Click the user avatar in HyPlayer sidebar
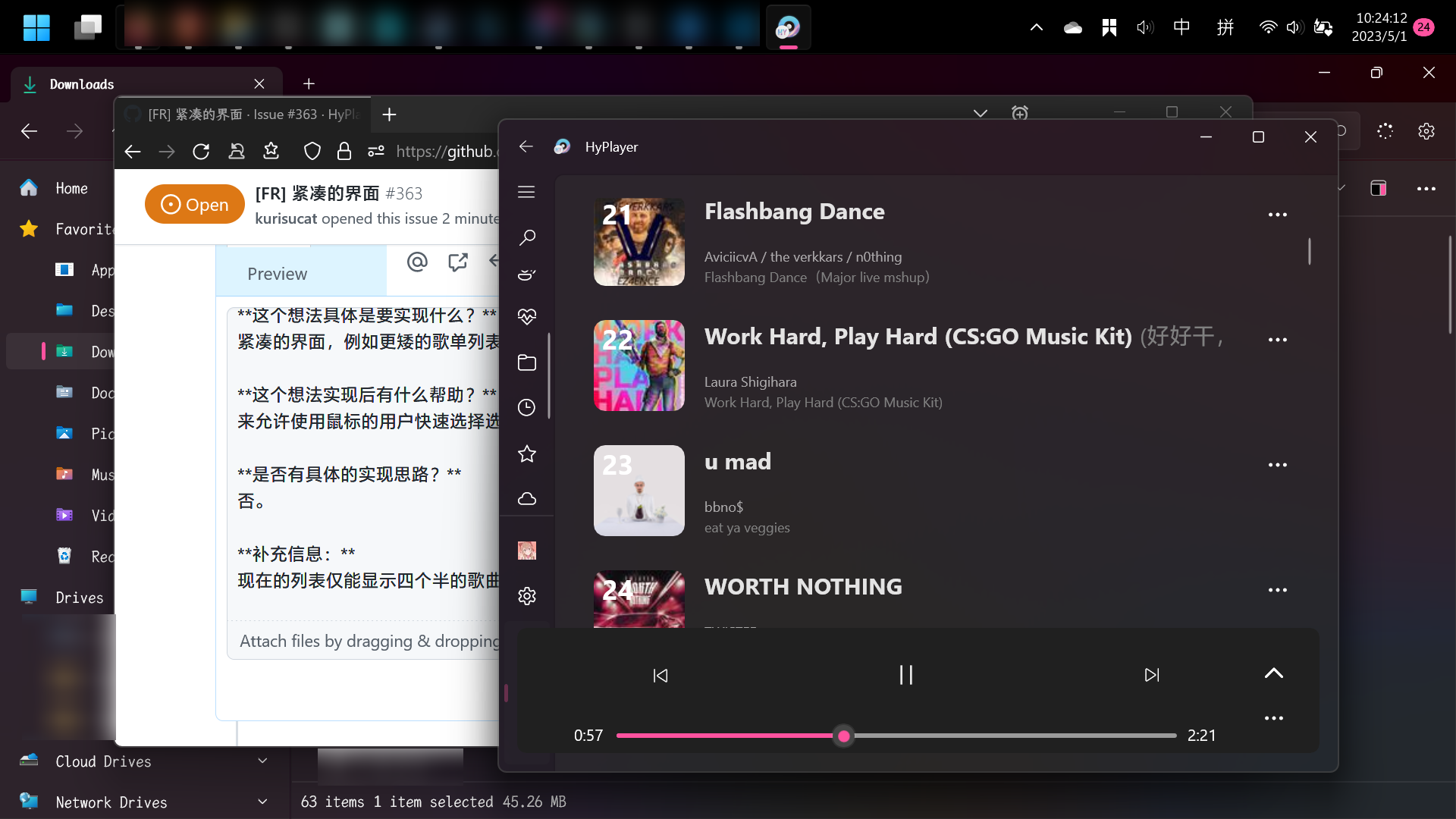Viewport: 1456px width, 819px height. (527, 550)
